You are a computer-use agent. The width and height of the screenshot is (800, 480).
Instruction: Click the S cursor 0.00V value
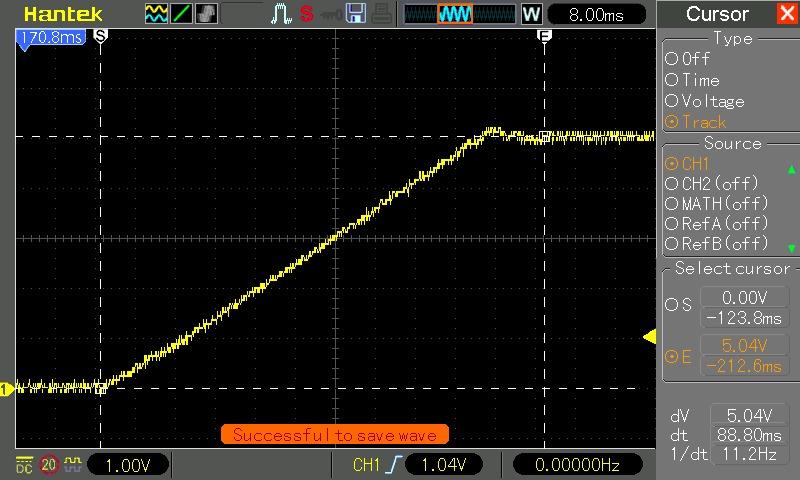[744, 297]
